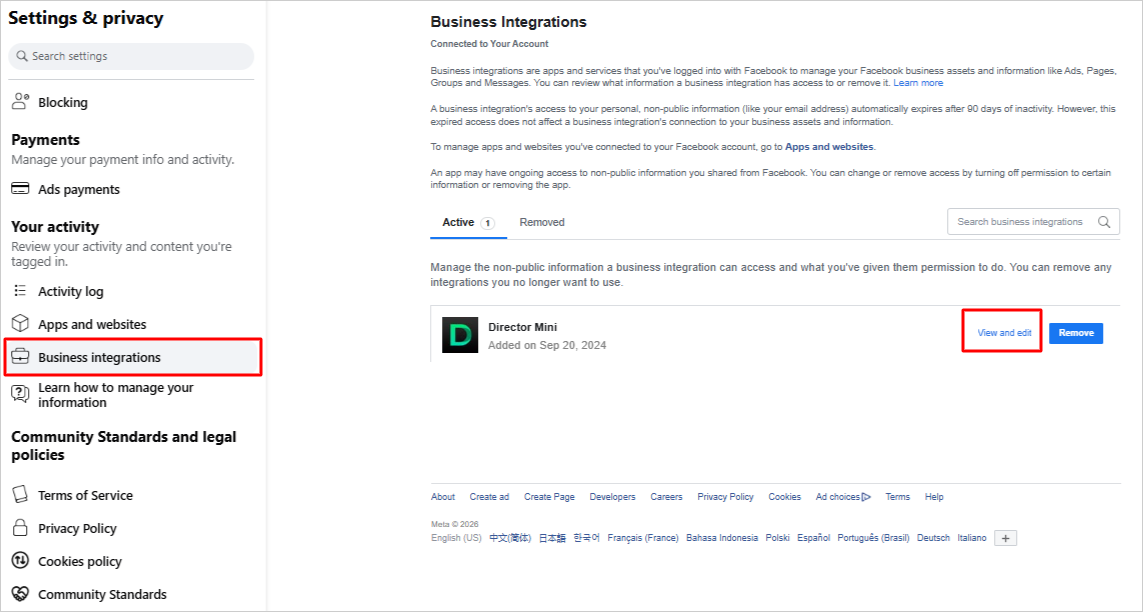The image size is (1143, 612).
Task: Click the Ads payments card icon
Action: [x=20, y=189]
